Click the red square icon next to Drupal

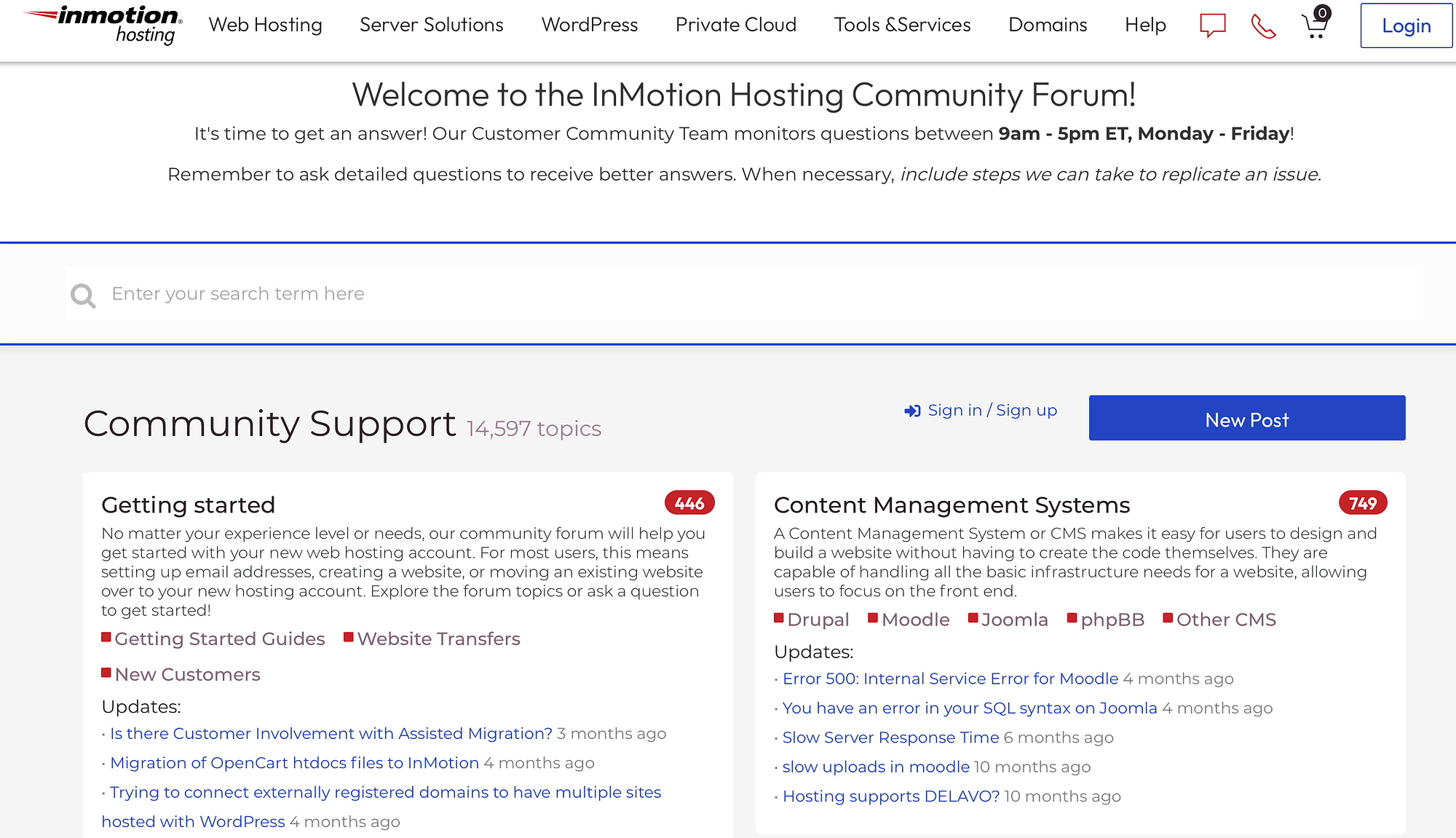(779, 618)
